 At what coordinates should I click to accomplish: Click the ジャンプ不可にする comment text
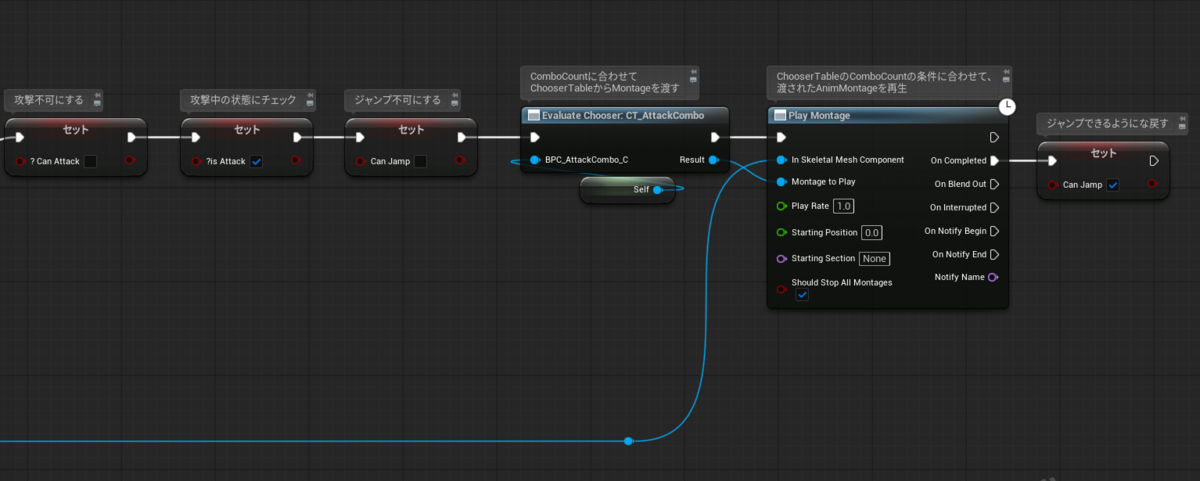[398, 100]
